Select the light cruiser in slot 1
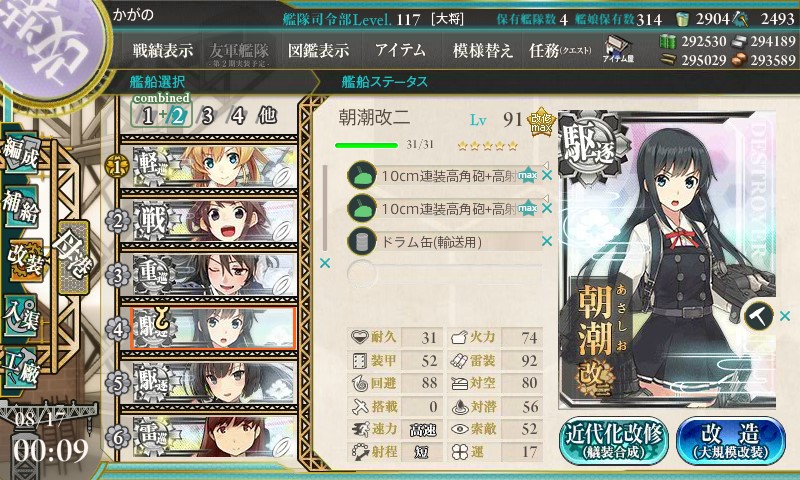This screenshot has height=480, width=800. (x=214, y=166)
